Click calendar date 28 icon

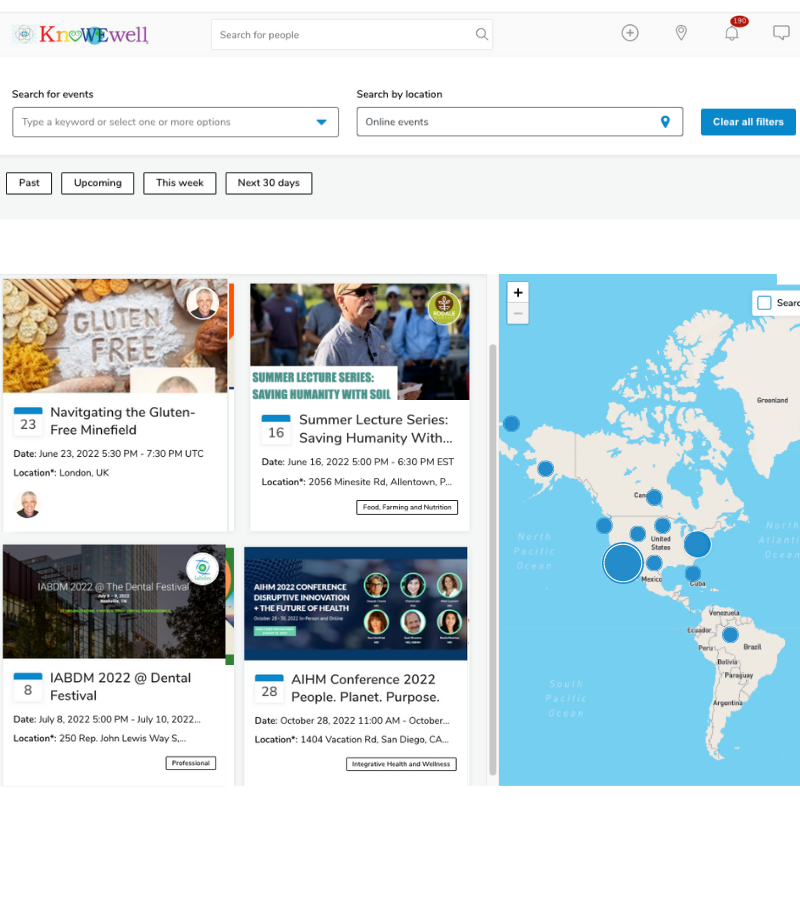click(x=269, y=689)
